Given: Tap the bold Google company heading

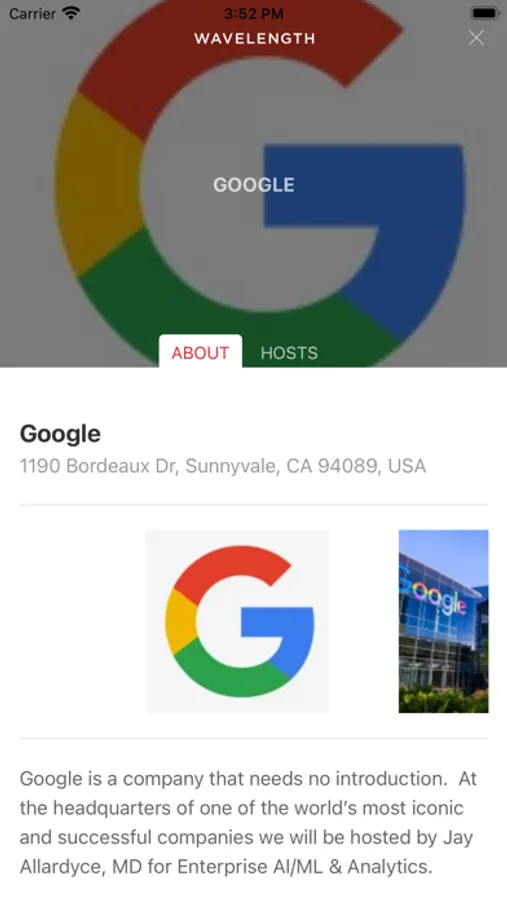Looking at the screenshot, I should pos(60,434).
